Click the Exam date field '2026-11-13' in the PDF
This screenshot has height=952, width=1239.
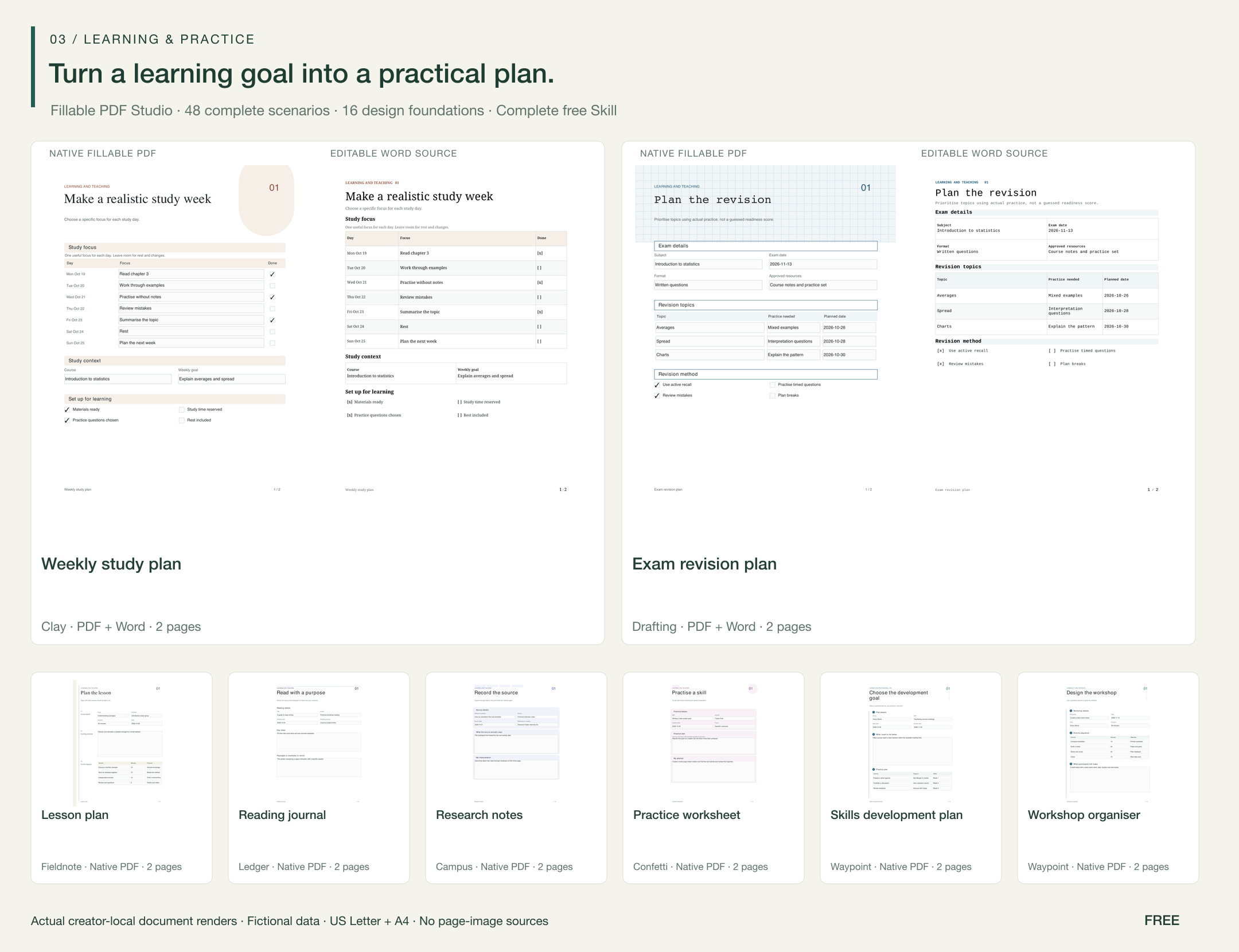[823, 264]
